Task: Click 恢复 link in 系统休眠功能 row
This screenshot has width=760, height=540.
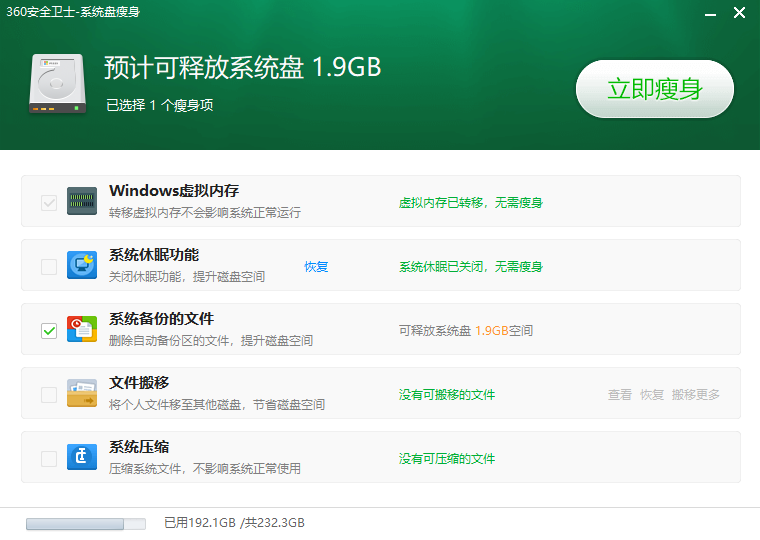Action: [x=316, y=267]
